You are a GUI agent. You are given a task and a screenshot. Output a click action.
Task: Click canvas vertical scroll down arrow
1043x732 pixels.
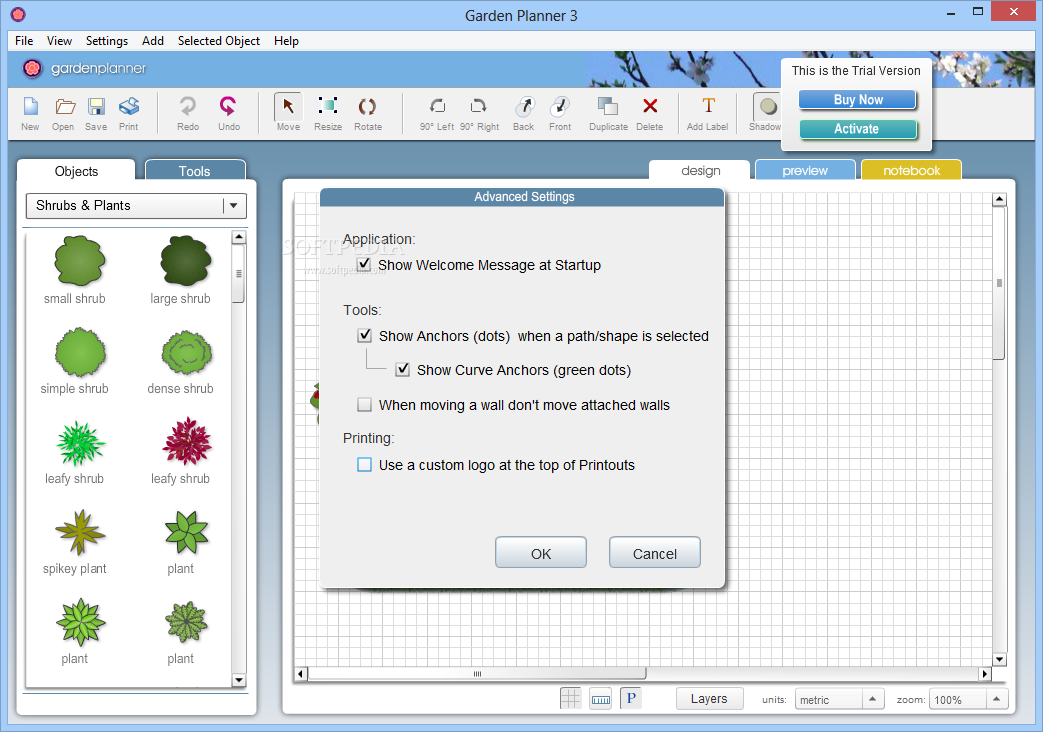[x=999, y=659]
